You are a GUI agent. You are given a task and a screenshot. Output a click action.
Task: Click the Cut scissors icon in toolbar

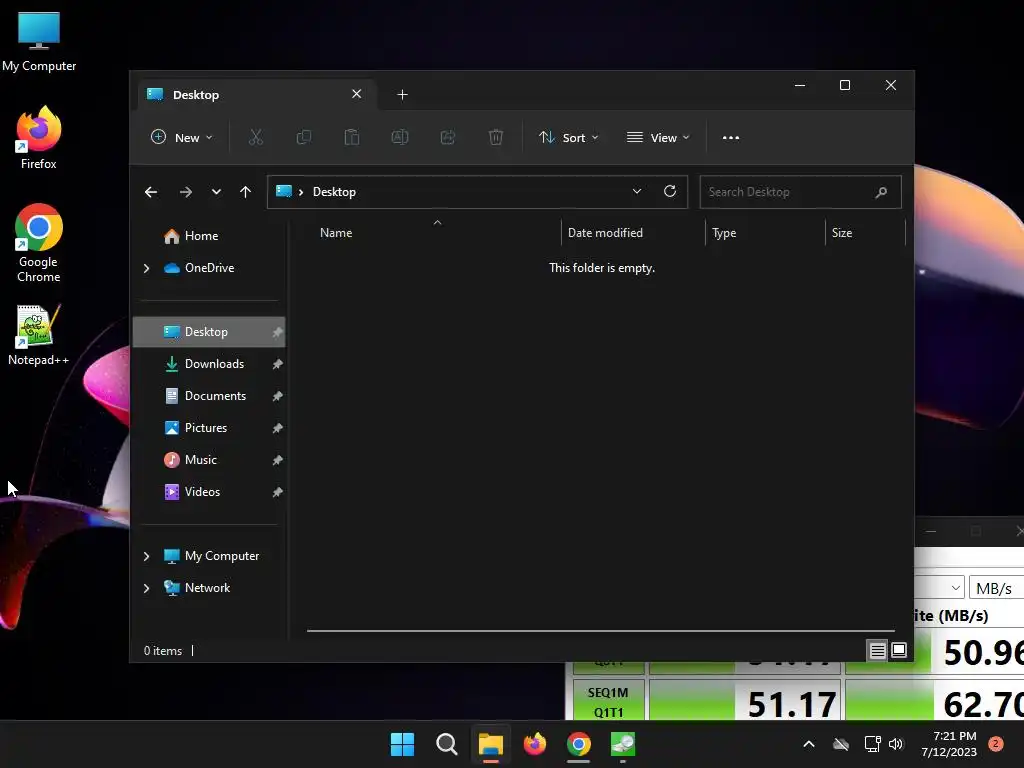pos(255,137)
